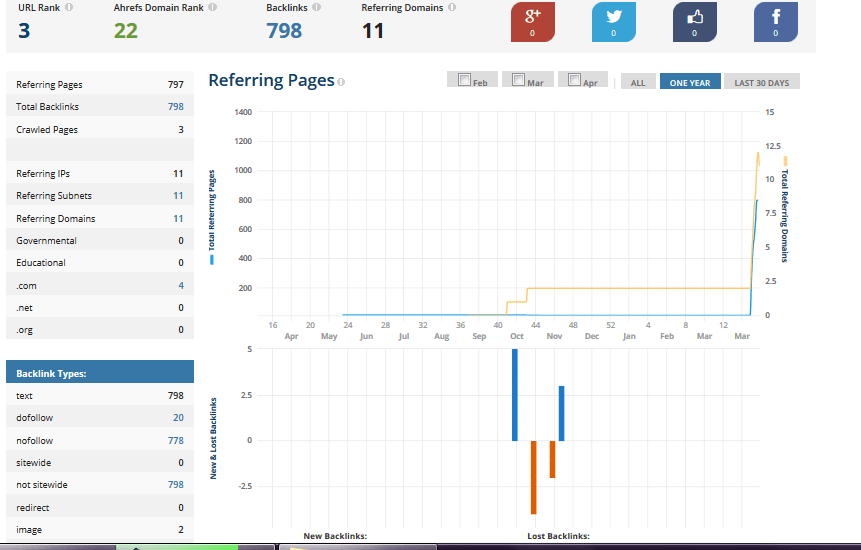Screen dimensions: 861x550
Task: Click info icon beside Referring Domains header
Action: [x=452, y=7]
